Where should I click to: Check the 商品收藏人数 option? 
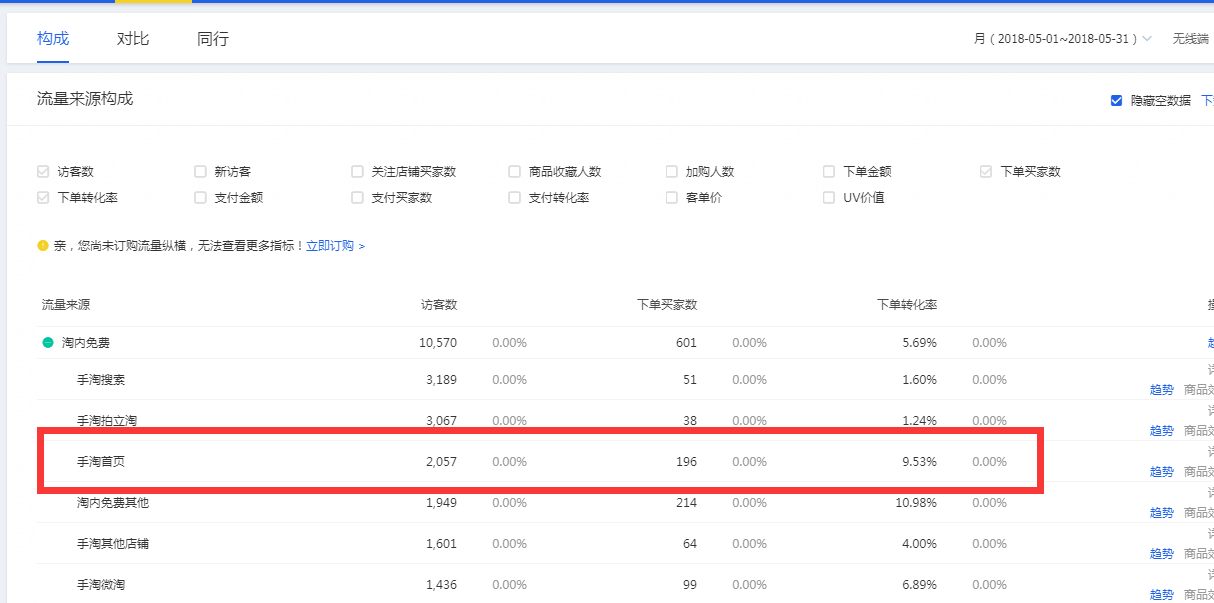coord(514,172)
